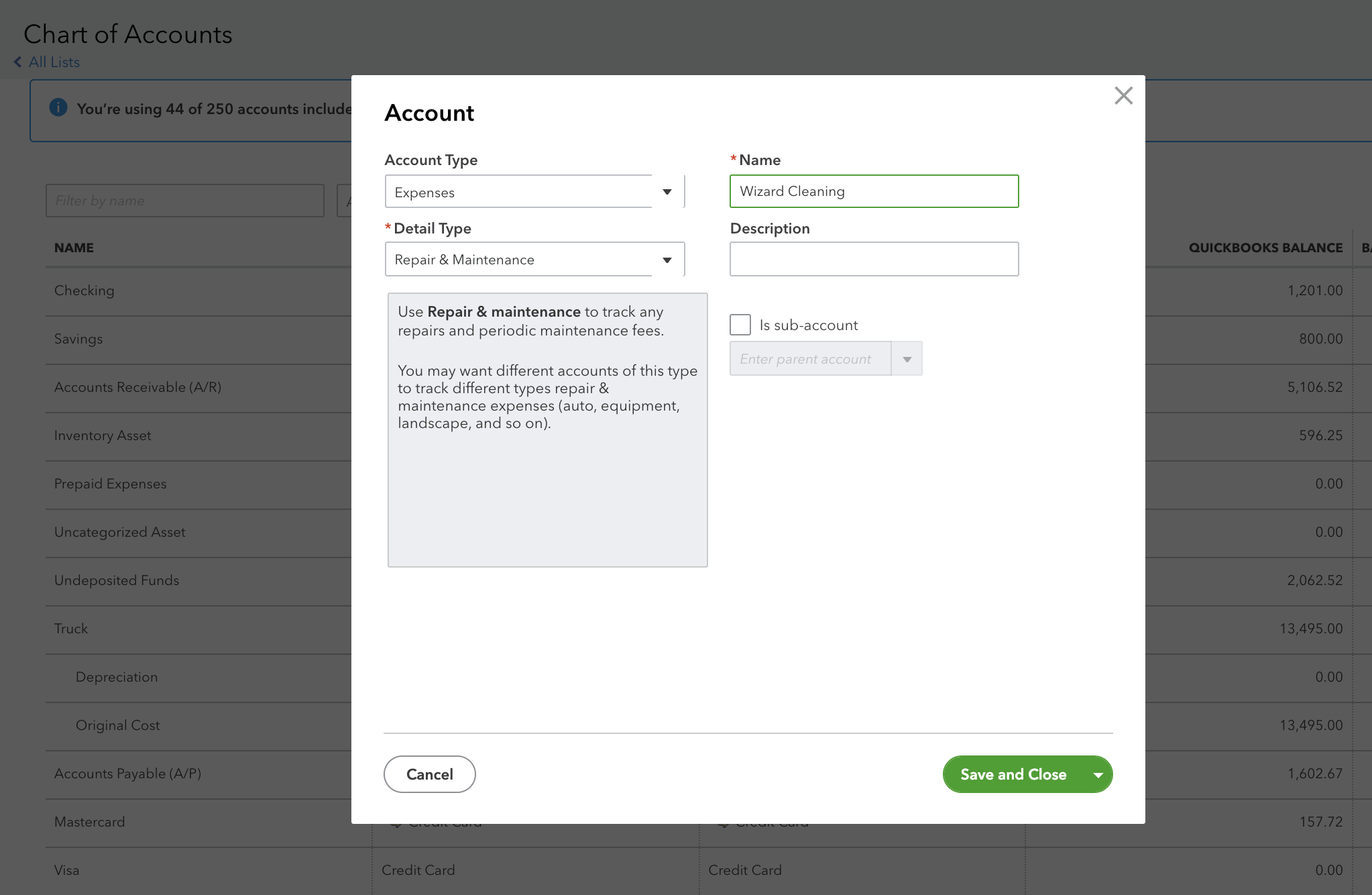Select the Visa account row

(x=66, y=870)
